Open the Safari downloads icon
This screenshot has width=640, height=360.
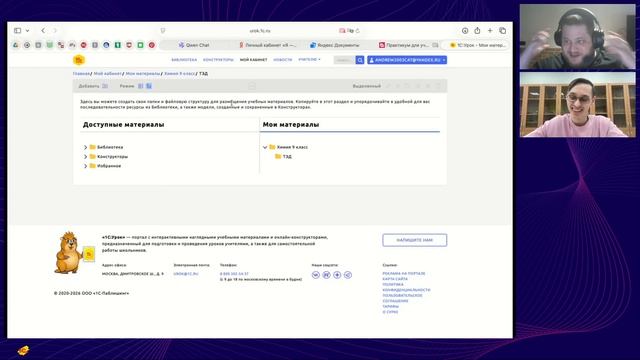465,31
